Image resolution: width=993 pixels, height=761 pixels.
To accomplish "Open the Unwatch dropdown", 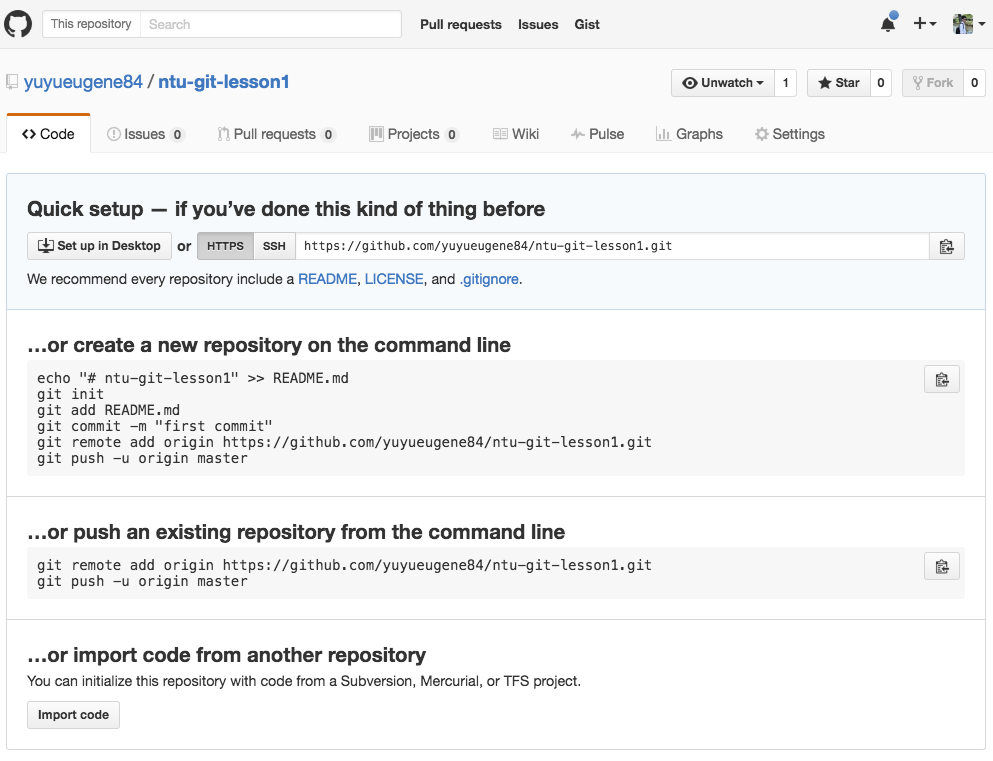I will (723, 83).
